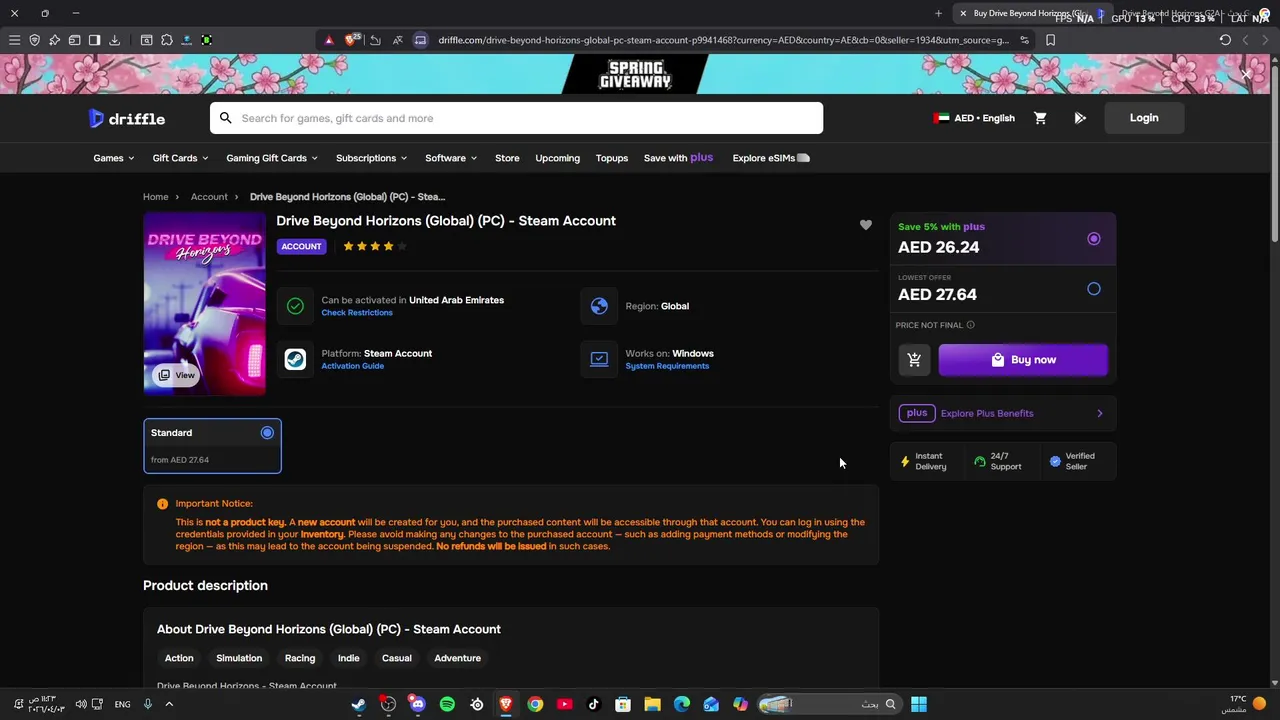Expand the Games menu dropdown

coord(114,158)
